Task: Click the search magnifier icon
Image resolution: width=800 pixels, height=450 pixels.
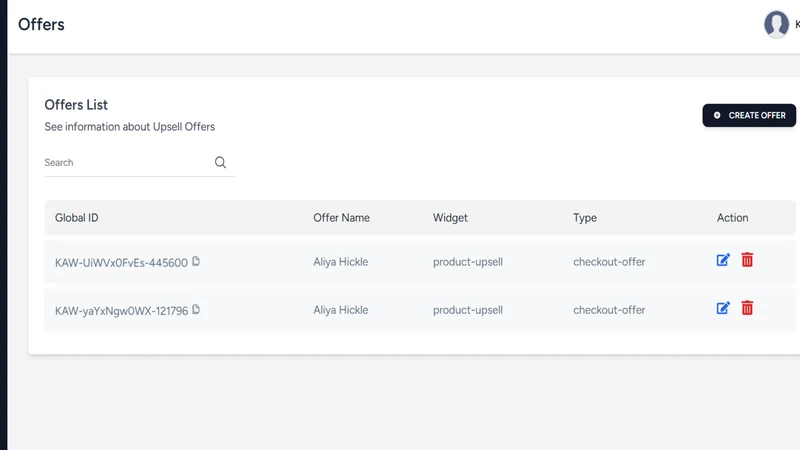Action: pyautogui.click(x=220, y=162)
